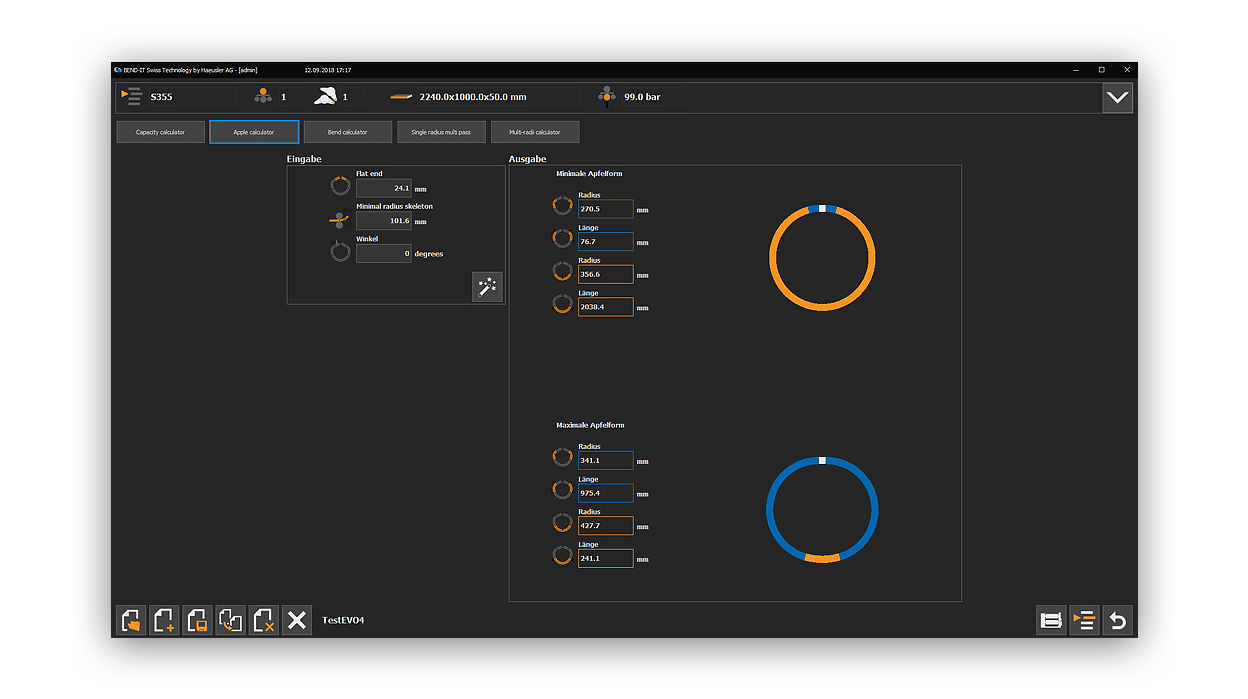The image size is (1248, 699).
Task: Click the new file plus icon
Action: 164,621
